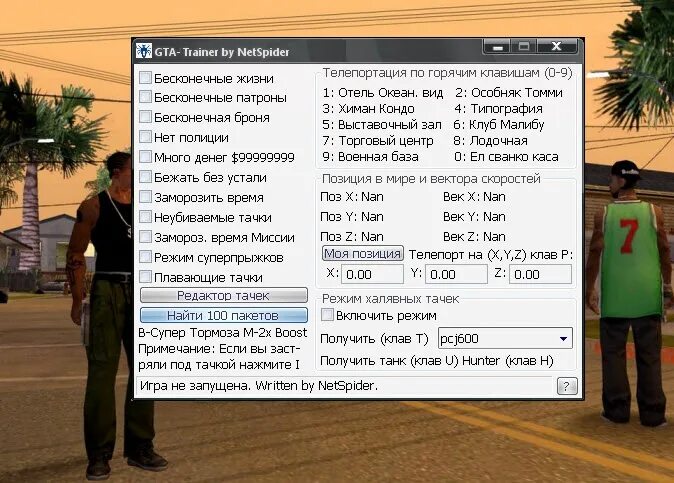
Task: Enable Режим суперпрыжков checkbox
Action: pos(146,257)
